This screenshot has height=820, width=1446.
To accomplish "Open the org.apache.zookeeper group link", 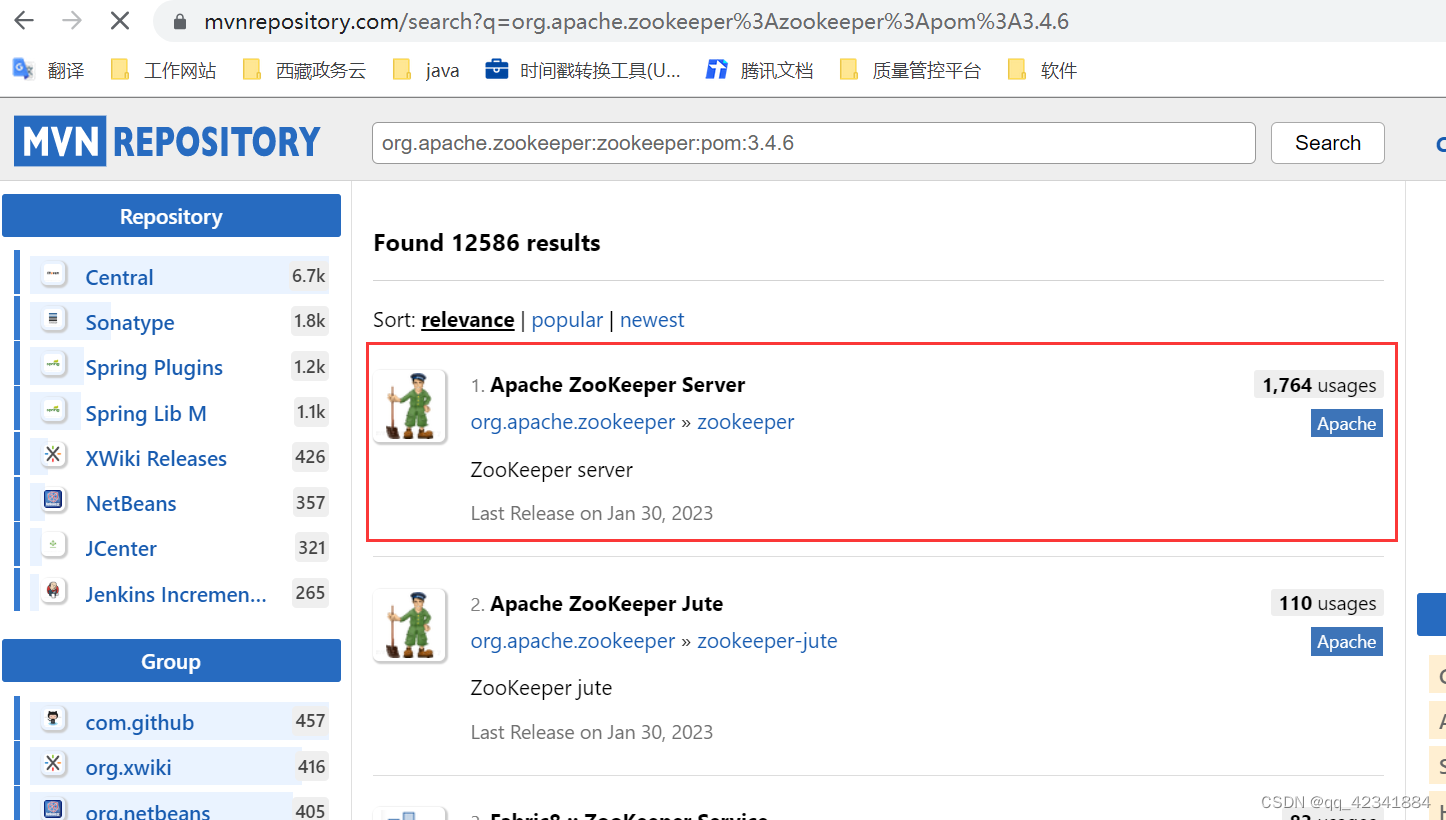I will 572,421.
